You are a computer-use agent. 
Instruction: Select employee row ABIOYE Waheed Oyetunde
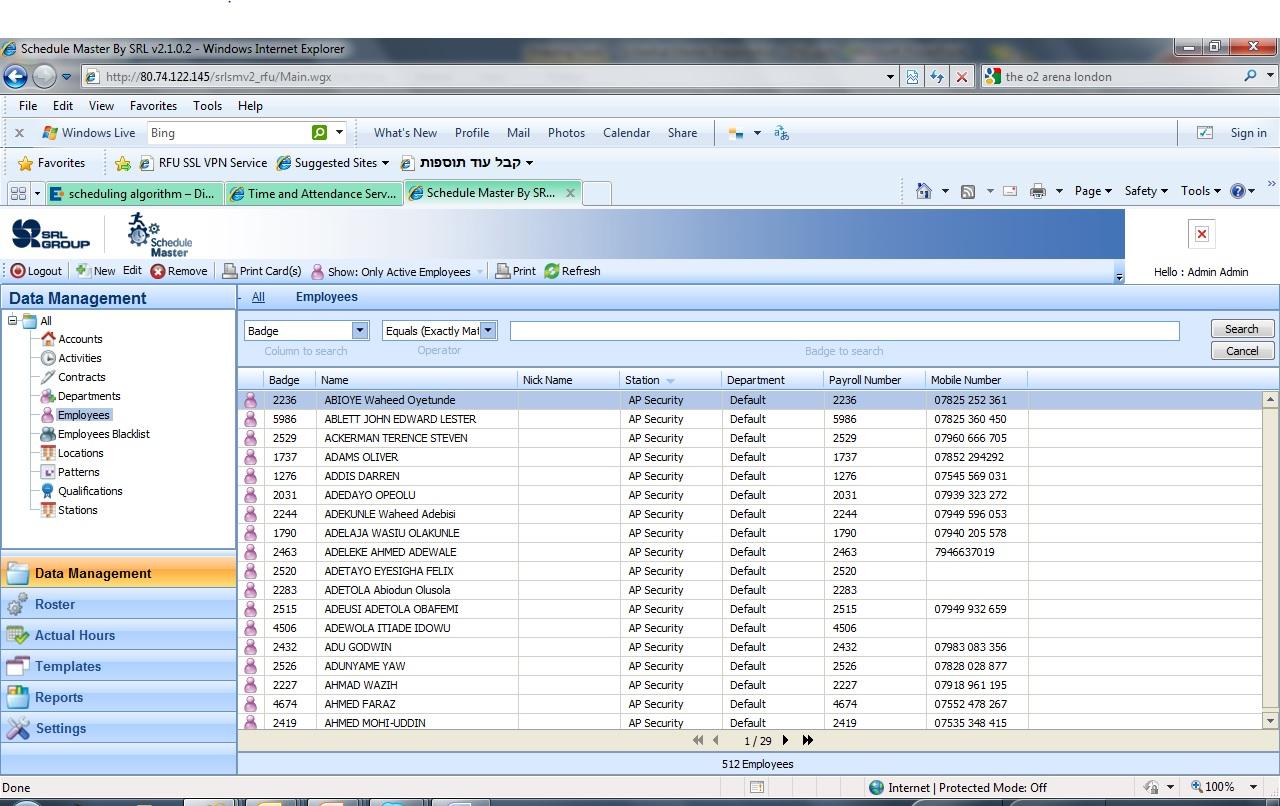(750, 400)
